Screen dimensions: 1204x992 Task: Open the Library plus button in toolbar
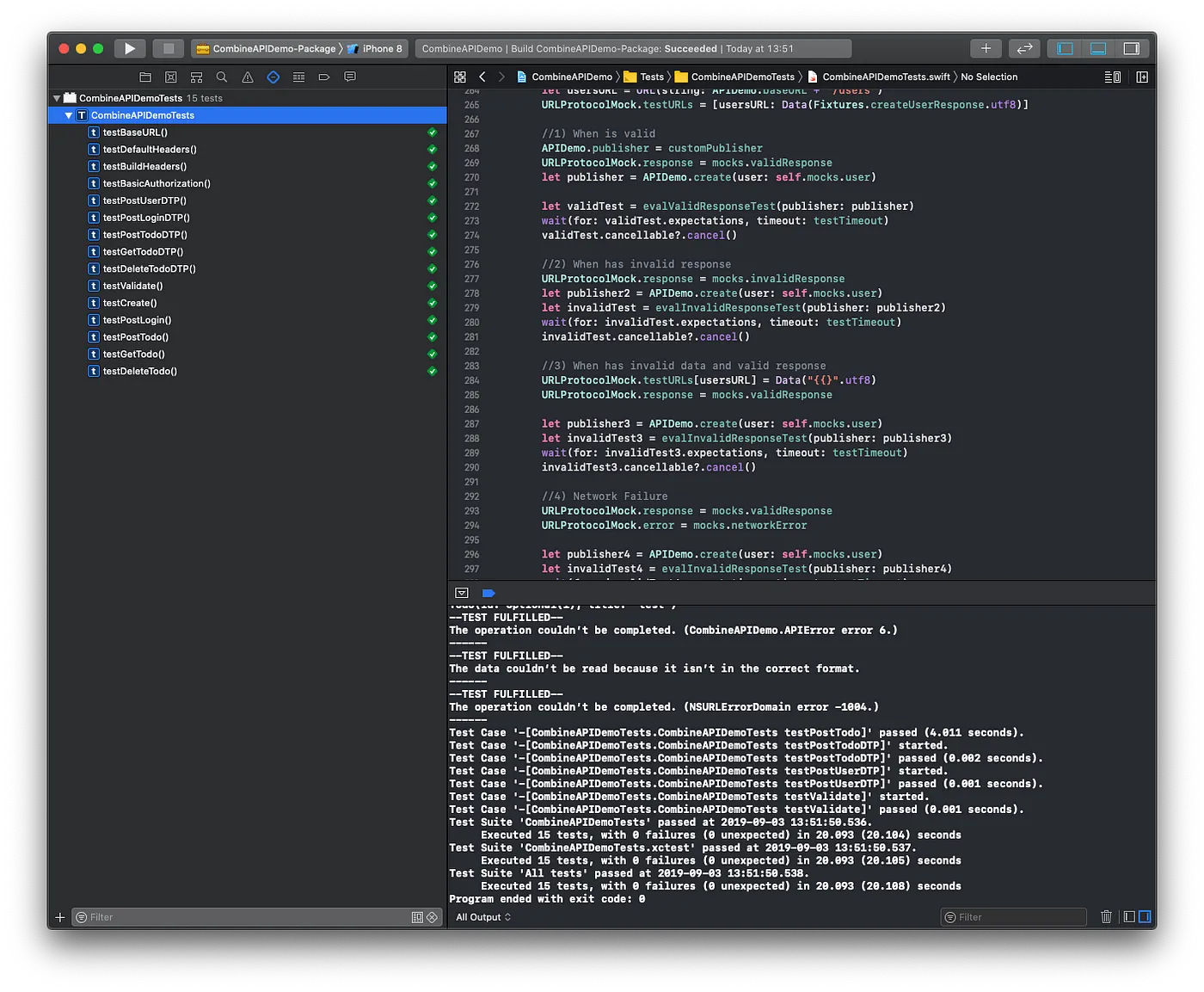[986, 49]
